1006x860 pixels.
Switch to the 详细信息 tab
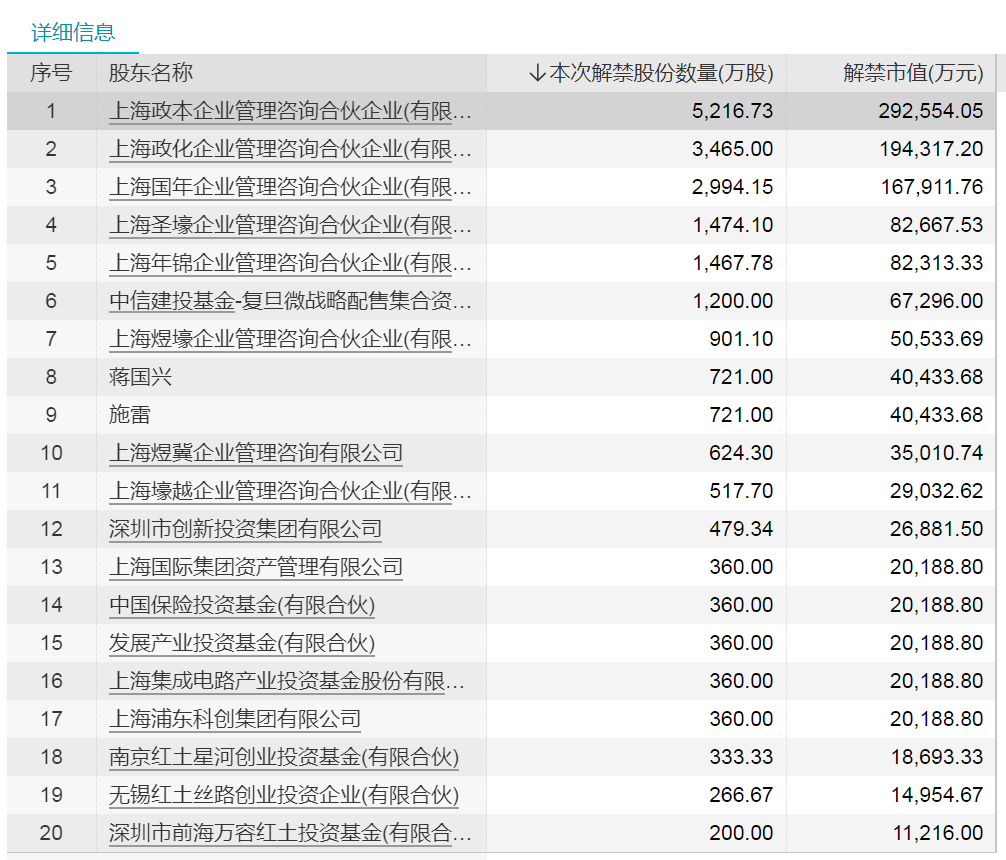[73, 32]
